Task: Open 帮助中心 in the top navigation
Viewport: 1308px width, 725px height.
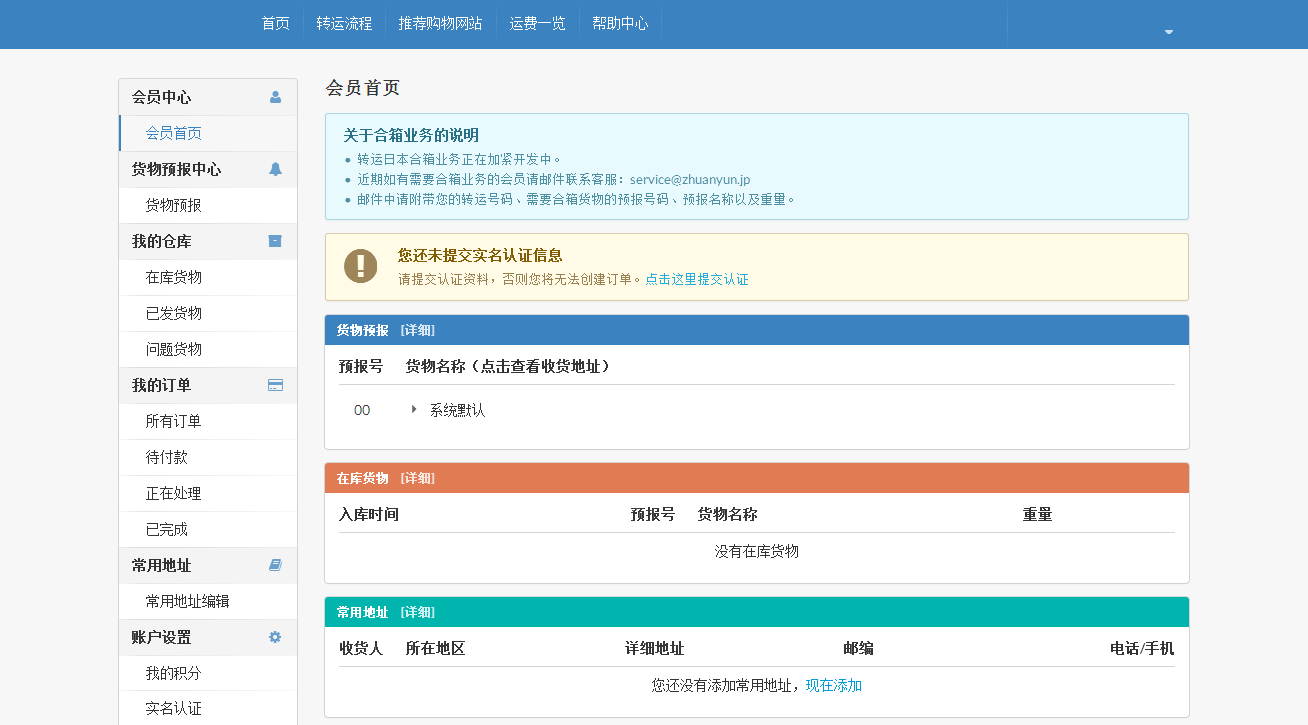Action: (x=620, y=23)
